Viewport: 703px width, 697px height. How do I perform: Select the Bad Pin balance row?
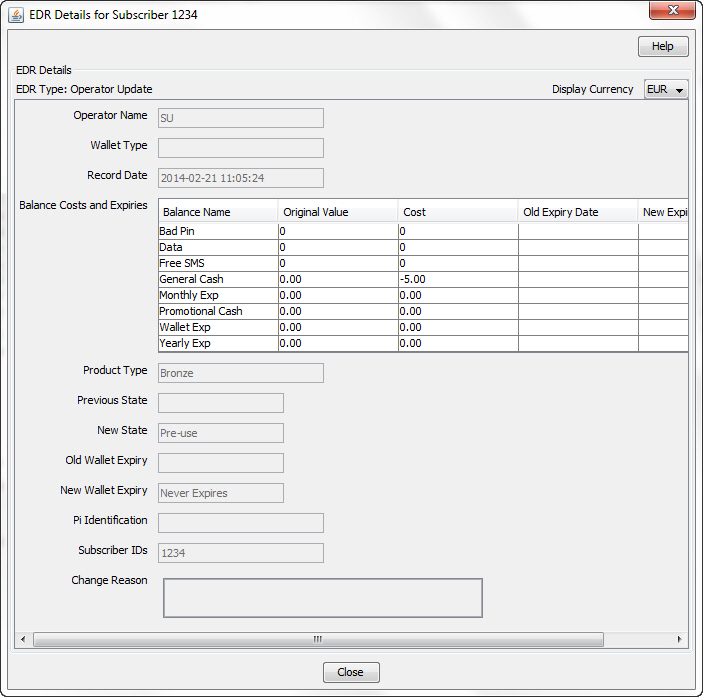pyautogui.click(x=423, y=231)
